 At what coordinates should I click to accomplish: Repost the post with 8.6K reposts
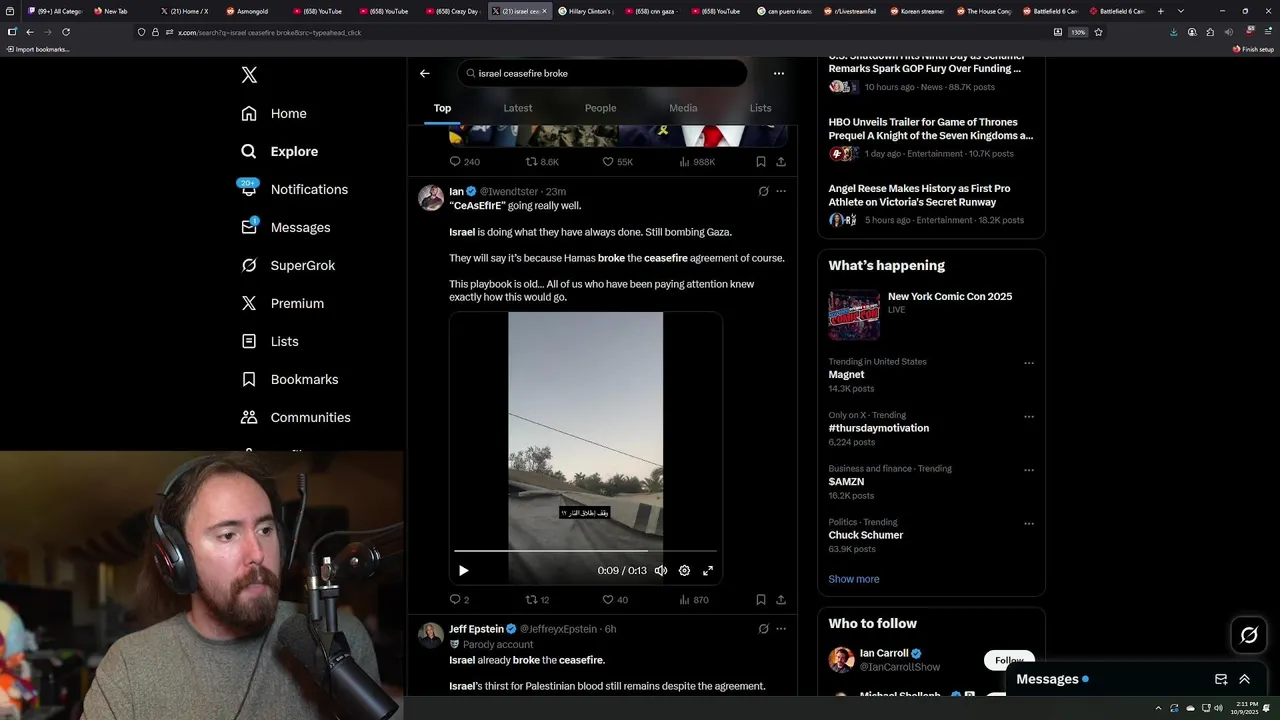pyautogui.click(x=542, y=161)
